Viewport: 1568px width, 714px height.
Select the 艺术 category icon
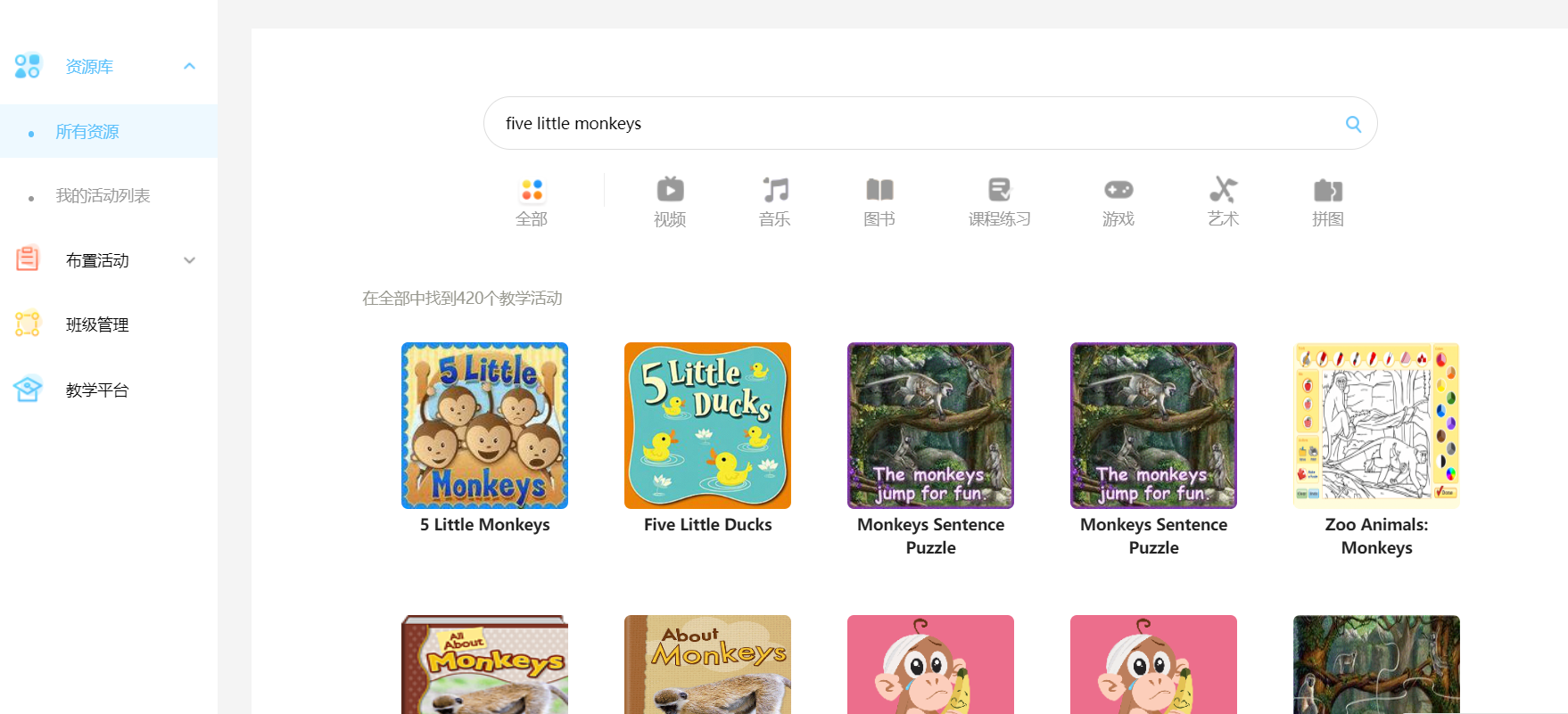1223,189
